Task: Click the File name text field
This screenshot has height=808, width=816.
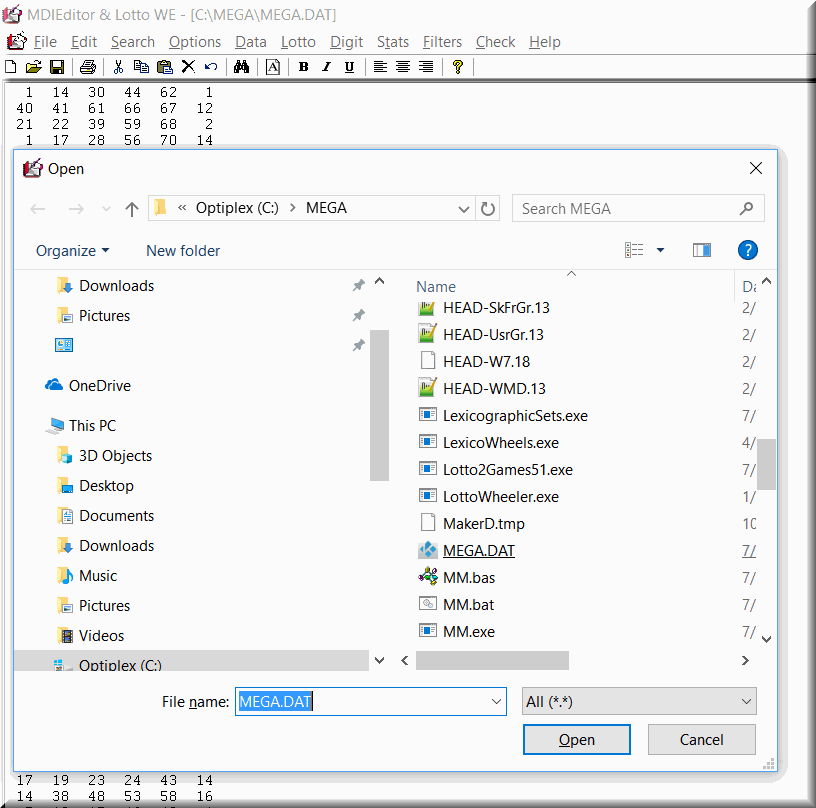Action: coord(371,701)
